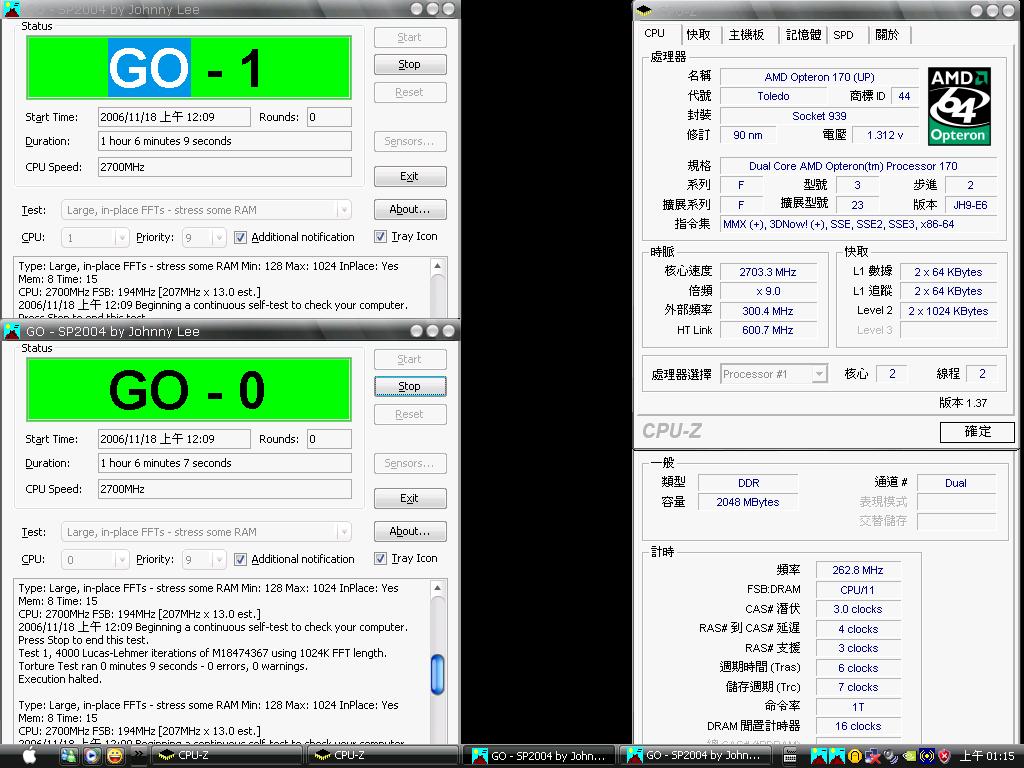Click the taskbar clock showing 01:15
1024x768 pixels.
pyautogui.click(x=988, y=756)
